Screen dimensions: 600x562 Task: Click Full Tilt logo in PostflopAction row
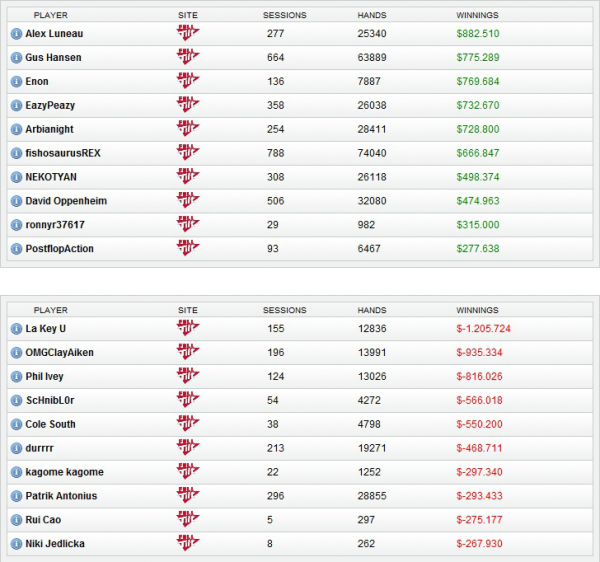pos(187,248)
